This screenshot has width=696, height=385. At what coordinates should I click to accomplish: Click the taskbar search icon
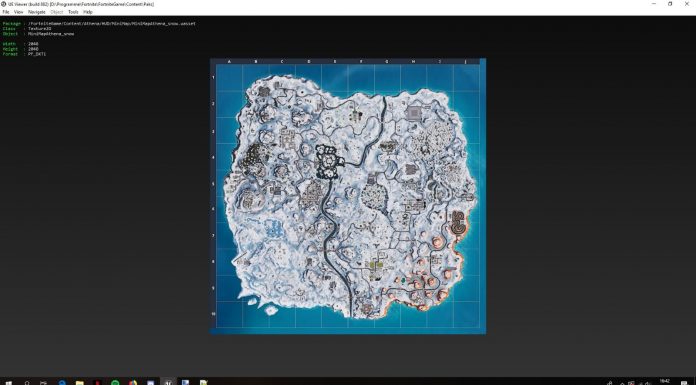coord(27,382)
